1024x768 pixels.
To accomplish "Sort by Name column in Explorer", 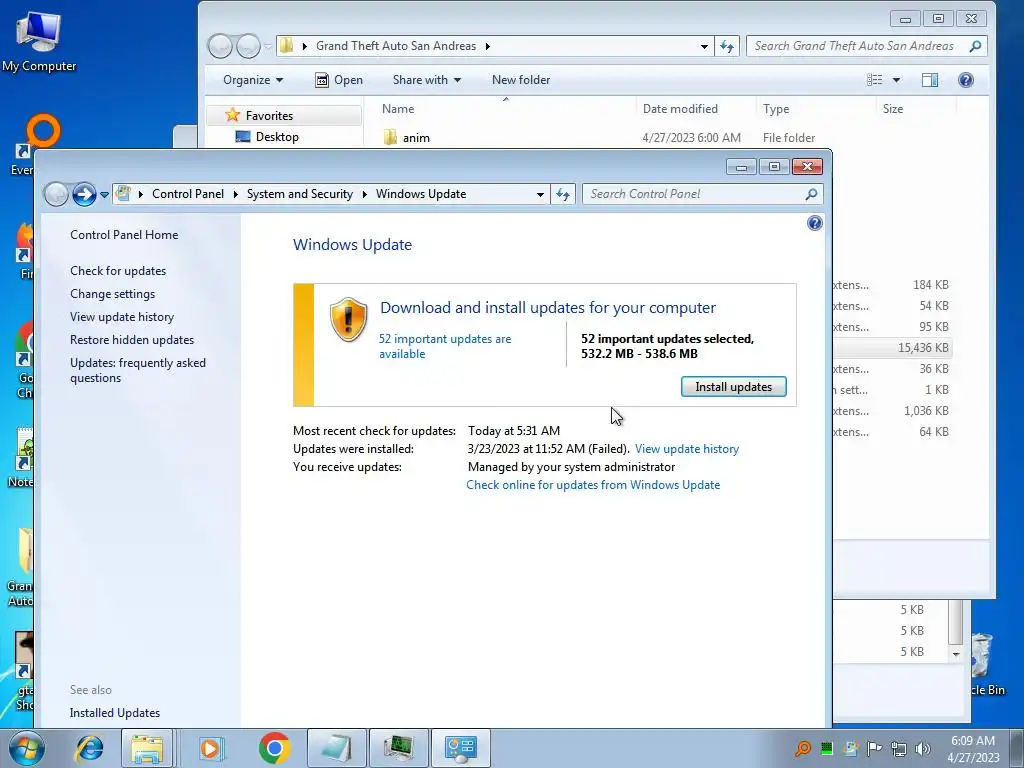I will [398, 108].
